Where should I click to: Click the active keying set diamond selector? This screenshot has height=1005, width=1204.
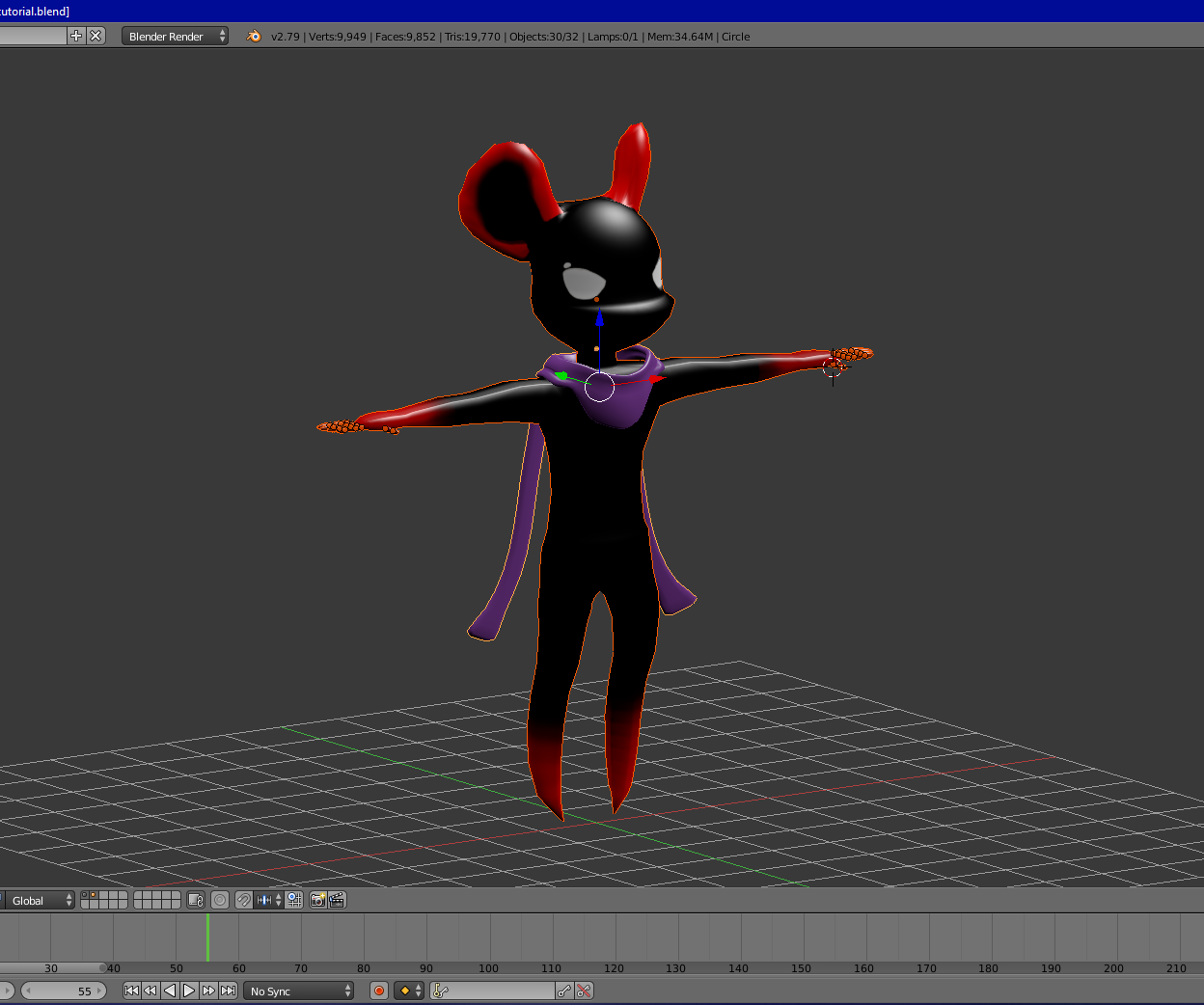[x=403, y=991]
